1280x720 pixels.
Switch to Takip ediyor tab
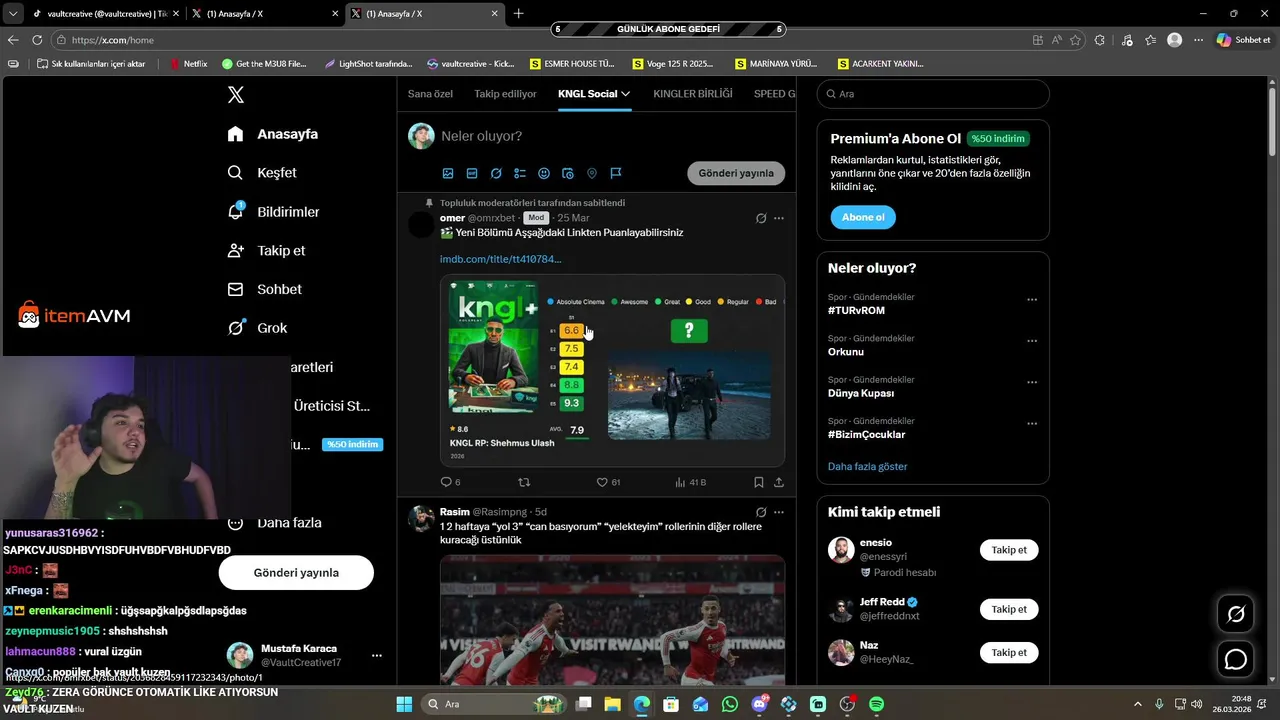505,94
